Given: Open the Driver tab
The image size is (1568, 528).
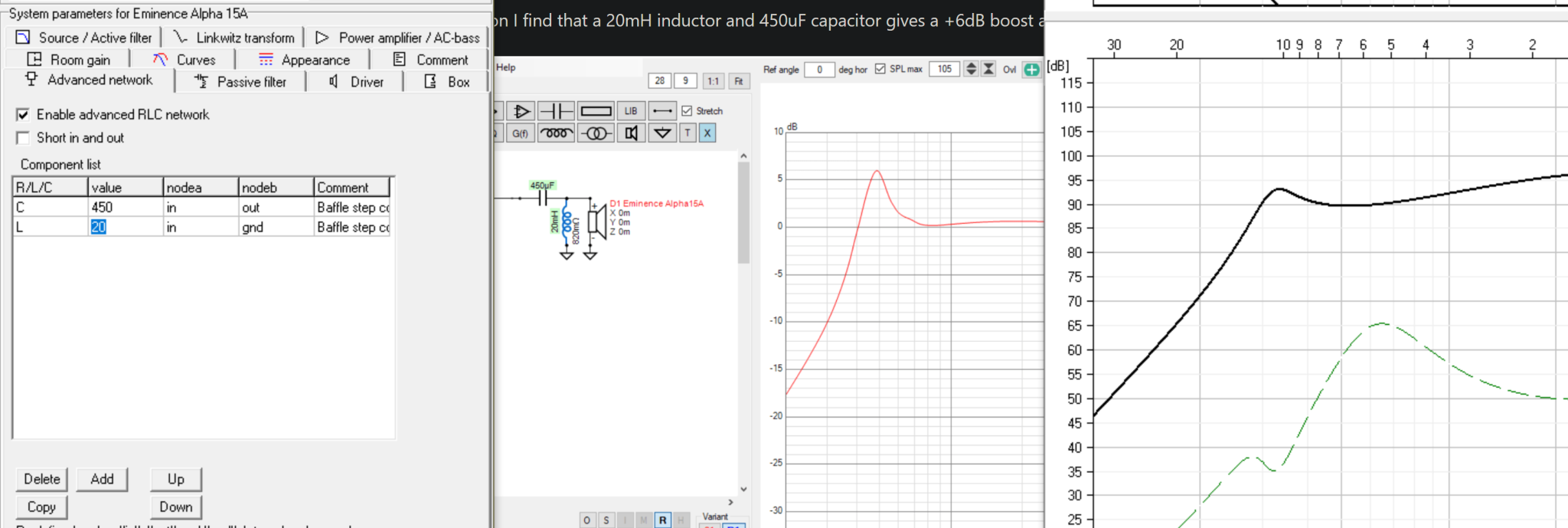Looking at the screenshot, I should point(356,82).
